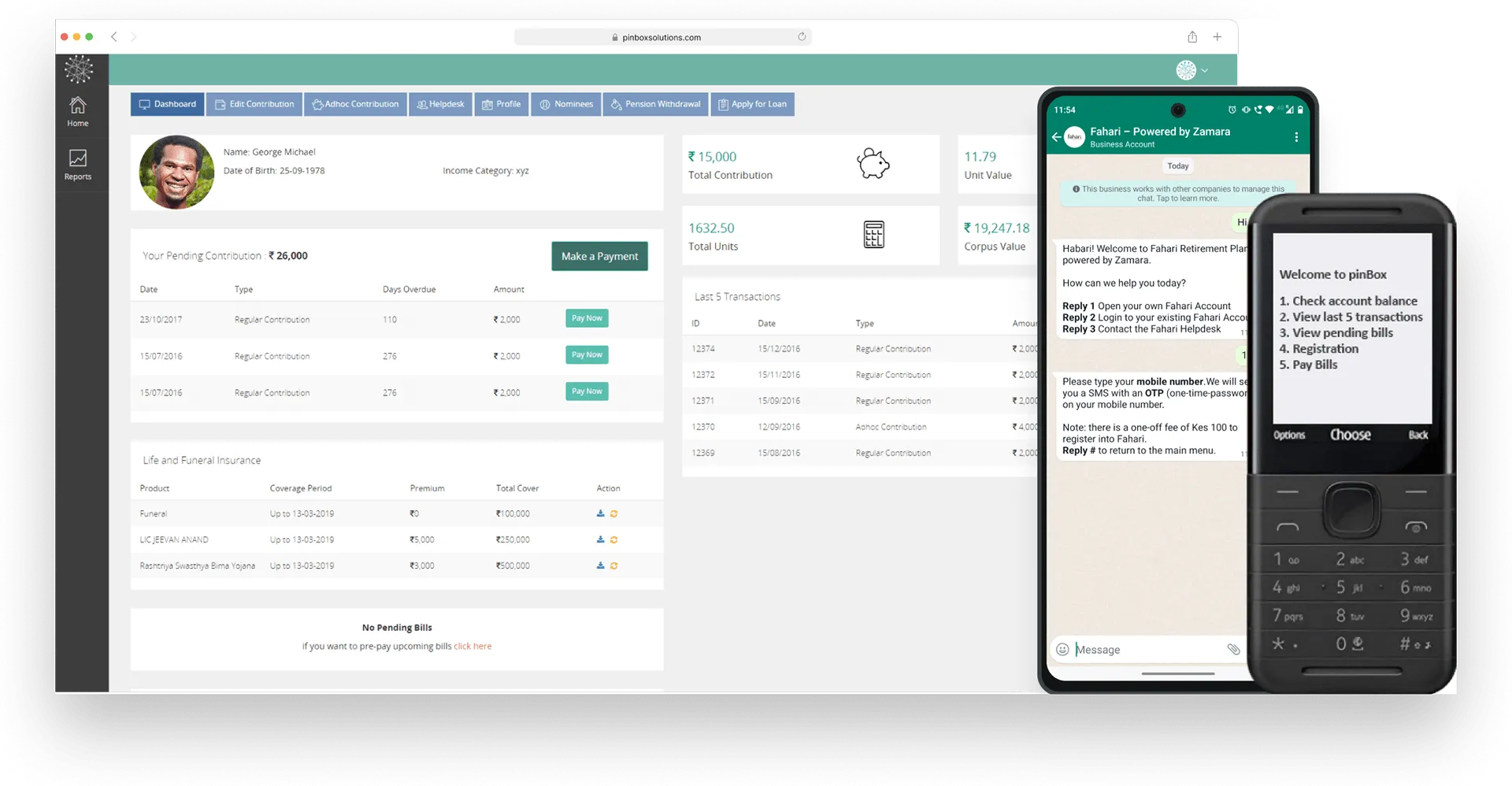Follow the 'click here' pre-pay link
This screenshot has width=1512, height=786.
(x=472, y=647)
